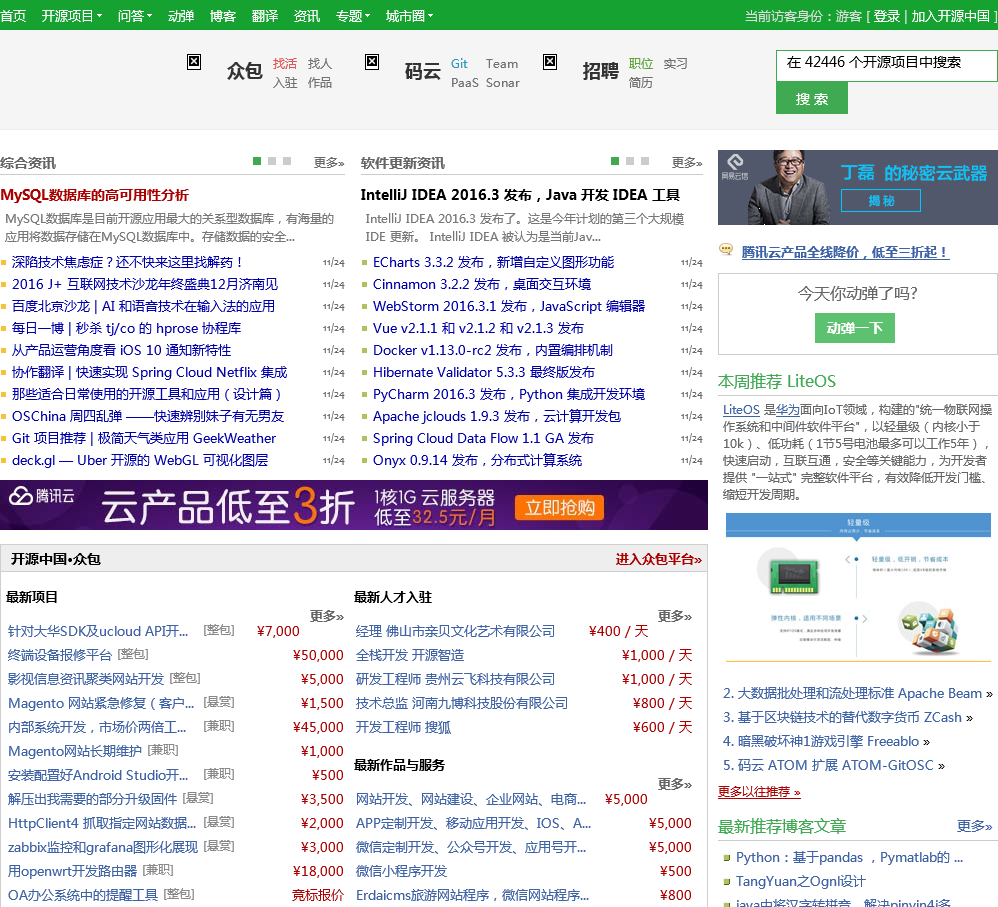The height and width of the screenshot is (907, 998).
Task: Click the speech bubble icon before 腾讯云产品
Action: click(726, 249)
